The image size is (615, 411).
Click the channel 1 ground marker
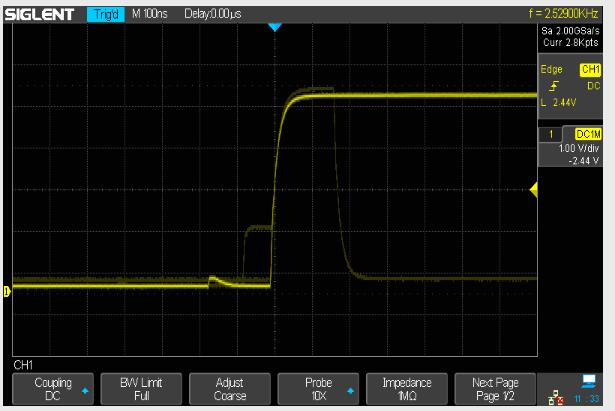(7, 291)
